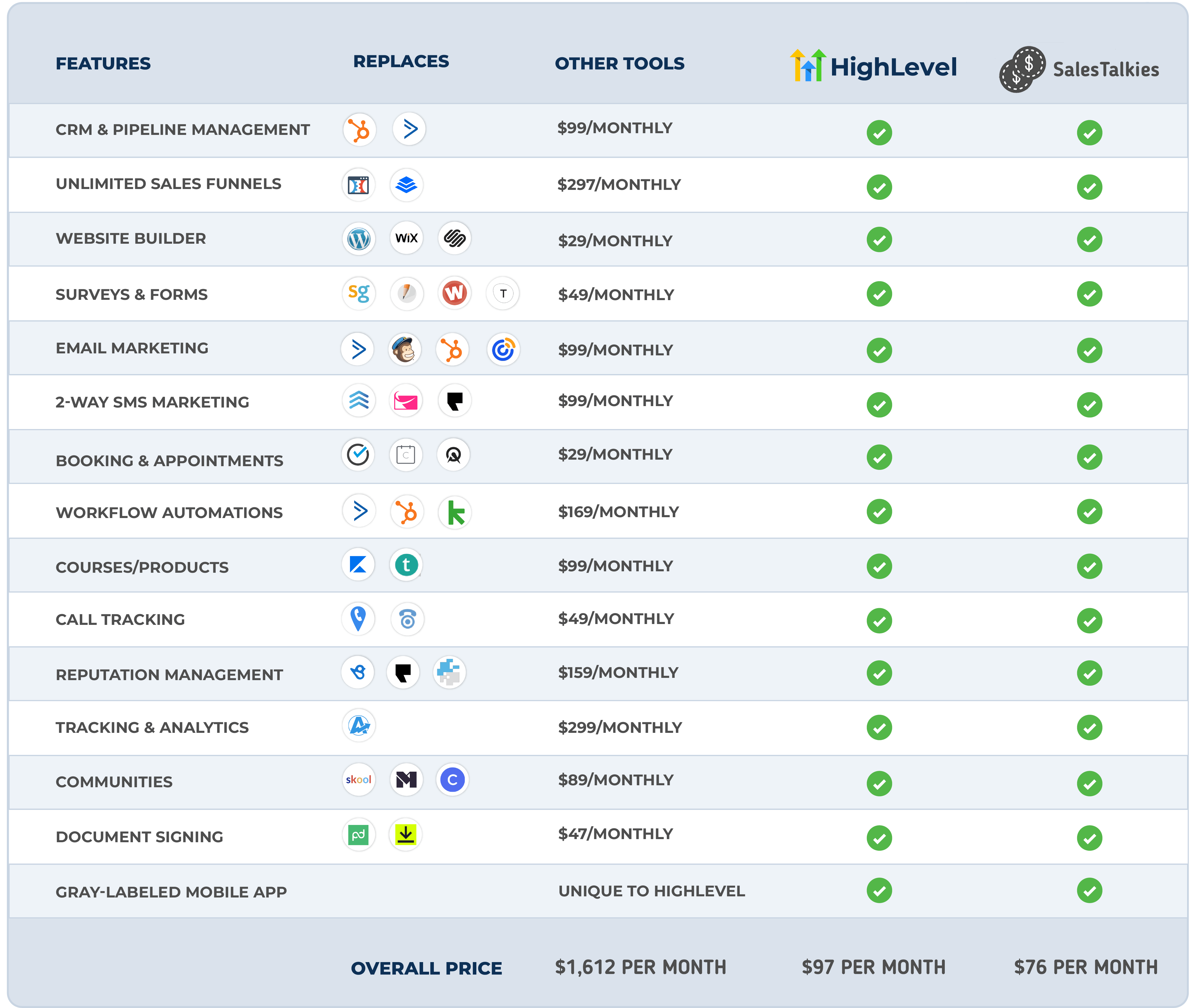Click '$159/MONTHLY' in Reputation Management row
The height and width of the screenshot is (1008, 1197).
[618, 672]
